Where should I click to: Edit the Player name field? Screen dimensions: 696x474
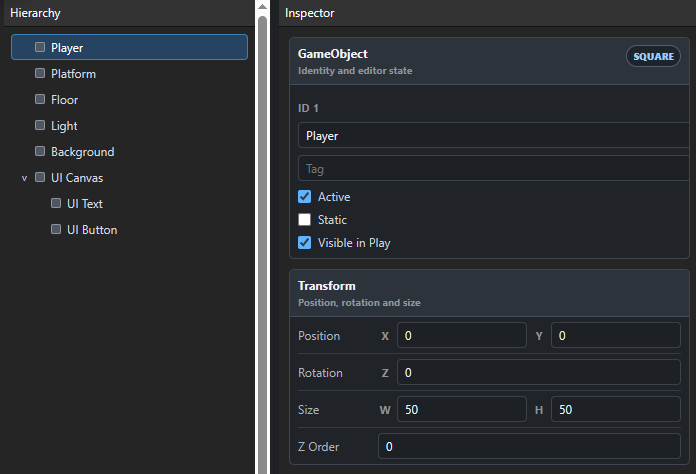[x=494, y=135]
